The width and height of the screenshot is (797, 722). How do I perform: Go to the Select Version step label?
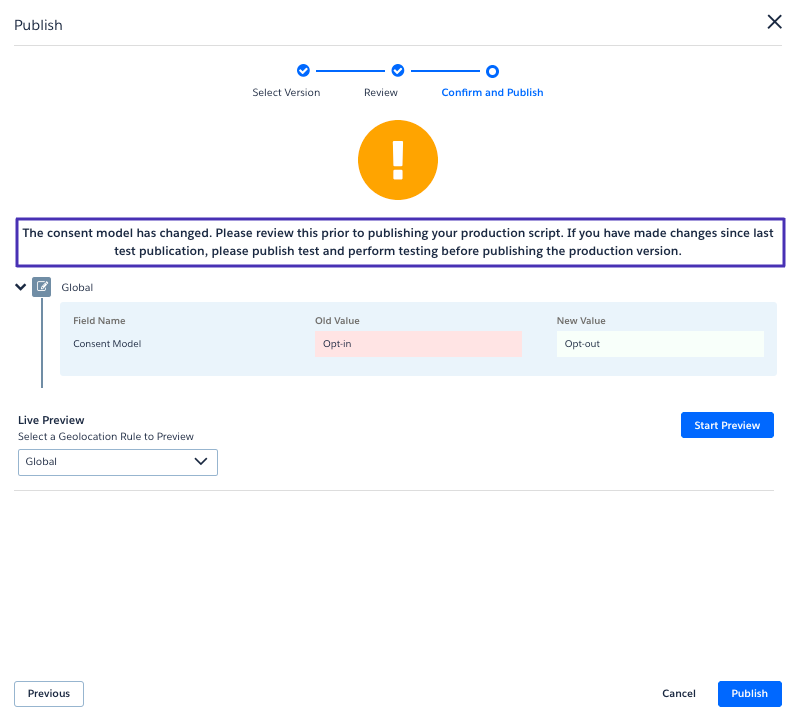286,93
